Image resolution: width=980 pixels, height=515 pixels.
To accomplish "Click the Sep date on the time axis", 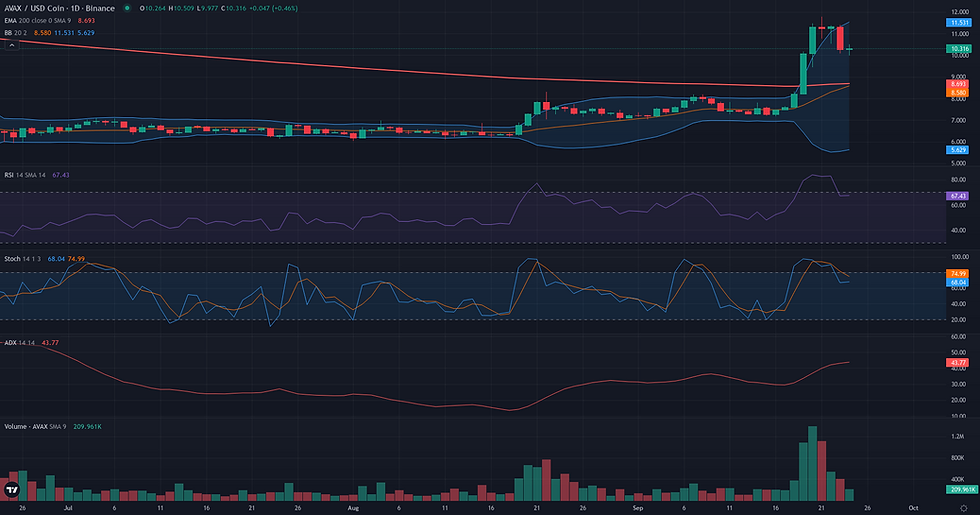I will click(x=638, y=508).
